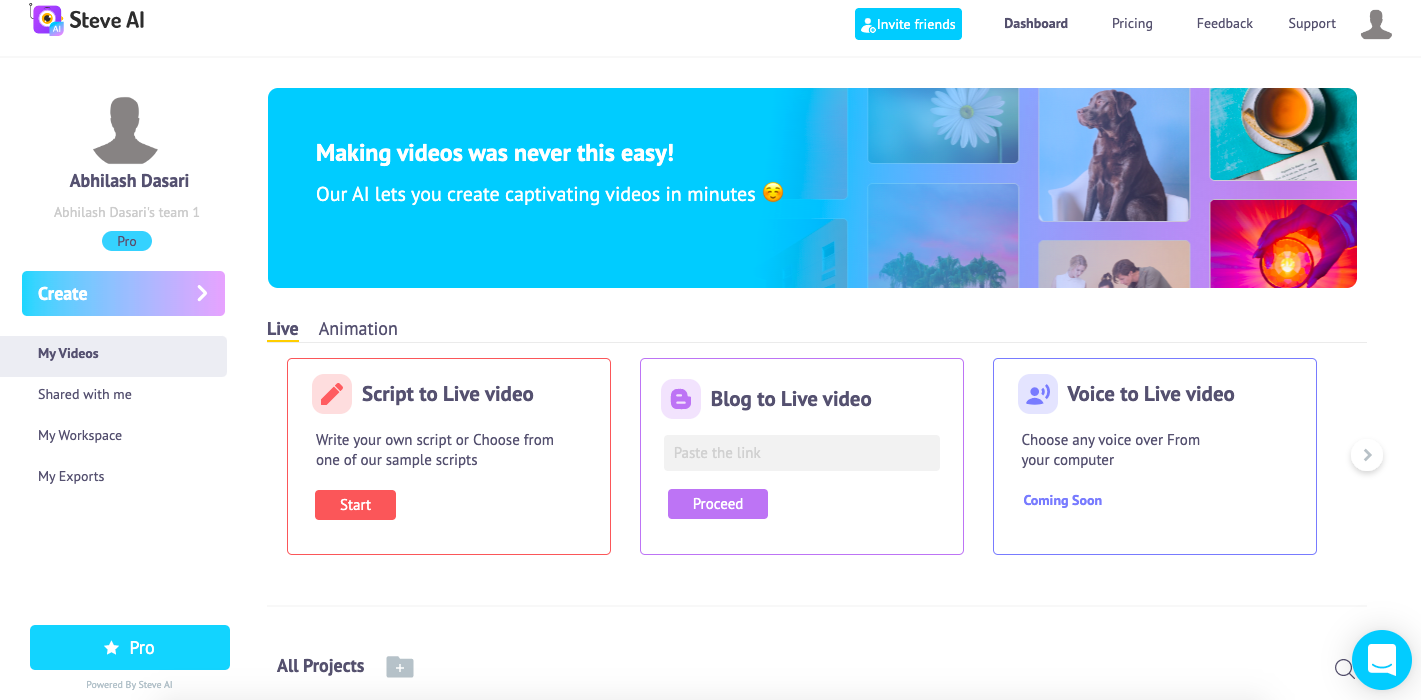Select the Voice to Live video speaker icon
The height and width of the screenshot is (700, 1421).
1037,394
